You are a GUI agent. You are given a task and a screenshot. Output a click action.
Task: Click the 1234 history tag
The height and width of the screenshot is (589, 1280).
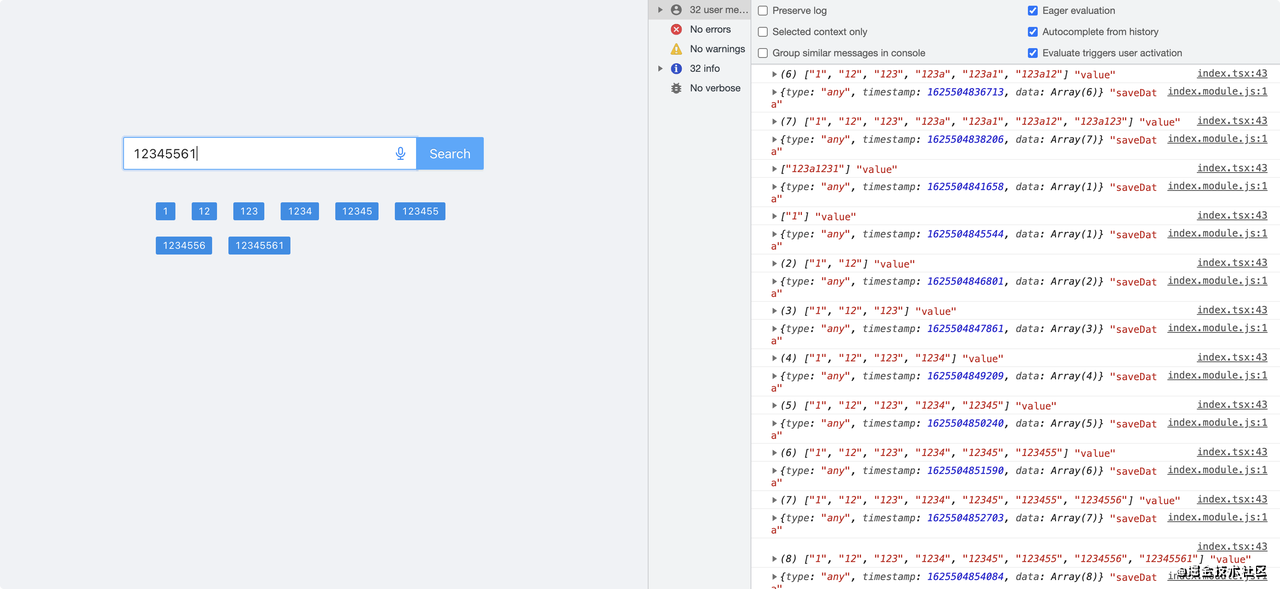click(300, 211)
